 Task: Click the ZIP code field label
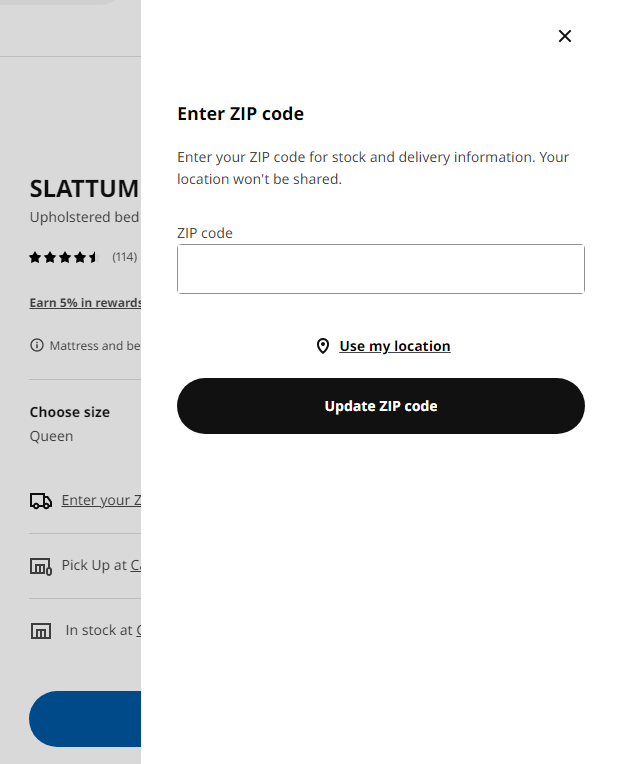pos(205,233)
